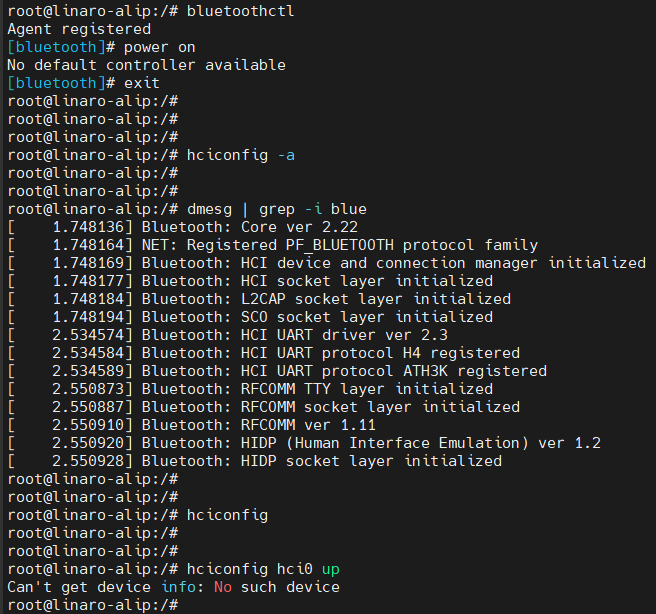The image size is (656, 614).
Task: Click the 'exit' command at bluetooth prompt
Action: click(142, 83)
